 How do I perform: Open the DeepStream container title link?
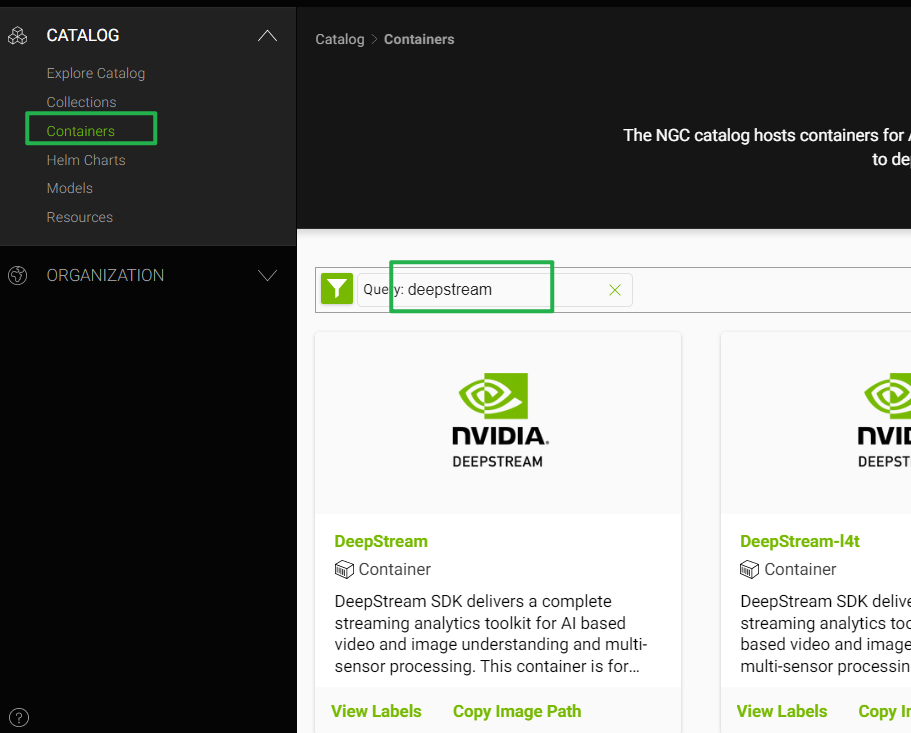coord(381,541)
